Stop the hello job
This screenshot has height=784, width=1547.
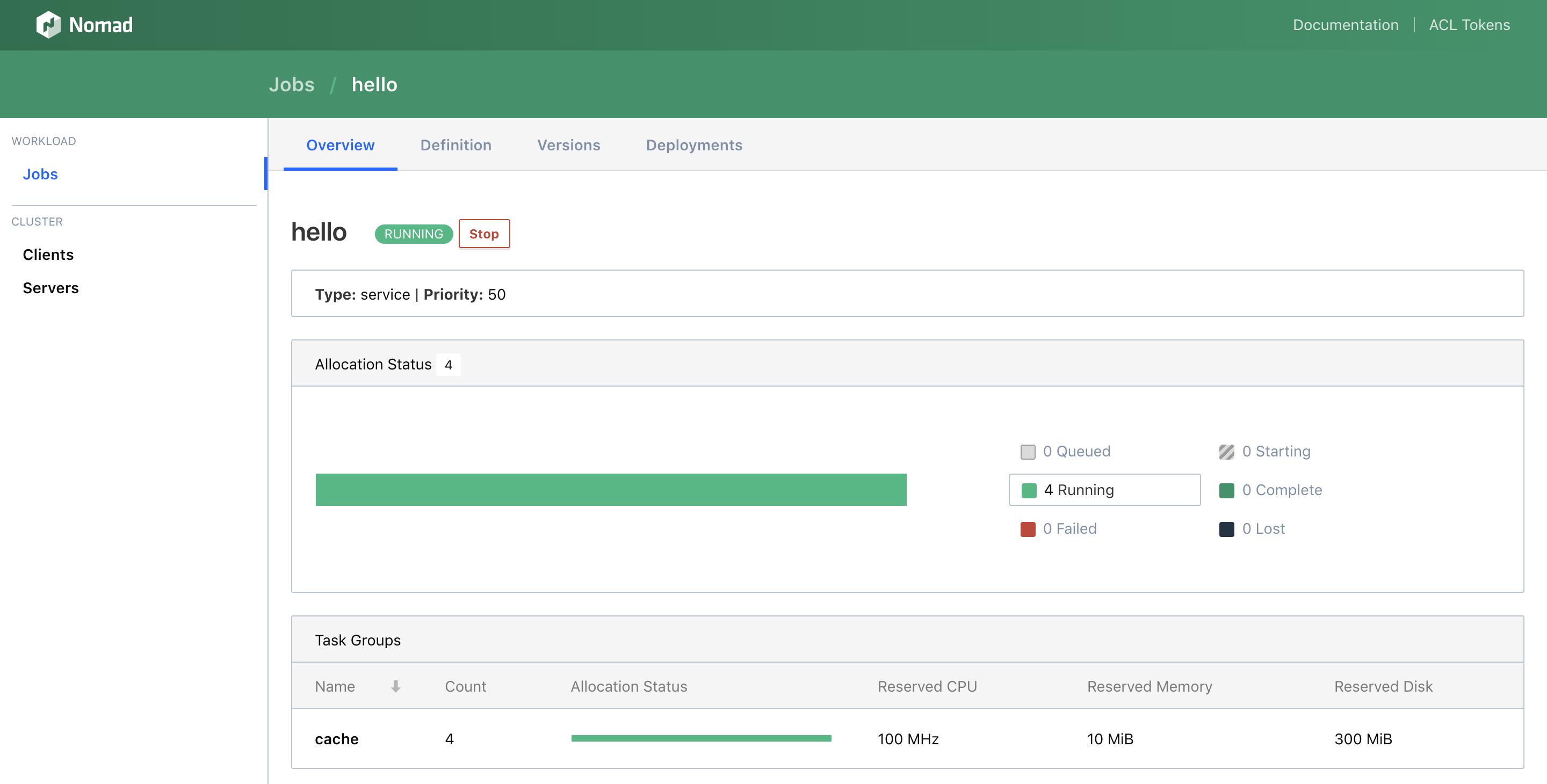[x=483, y=234]
